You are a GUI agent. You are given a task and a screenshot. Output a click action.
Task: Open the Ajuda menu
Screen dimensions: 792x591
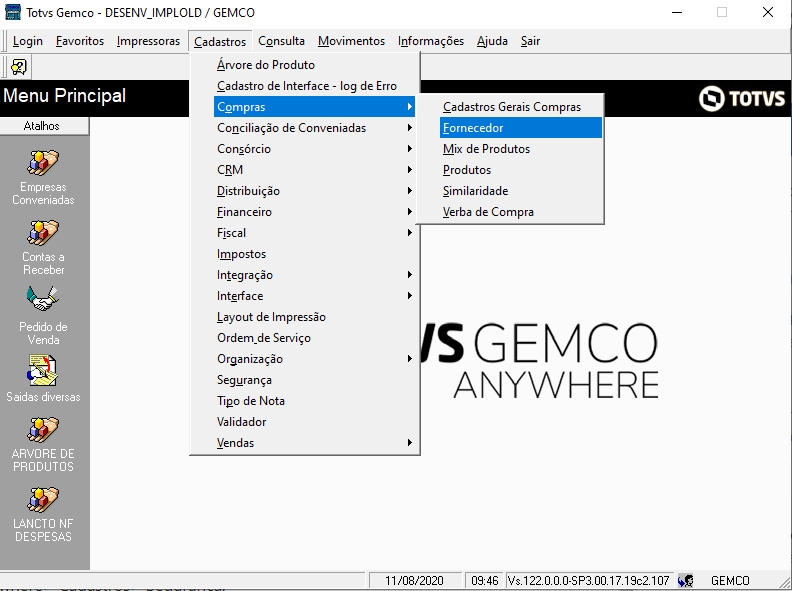492,41
